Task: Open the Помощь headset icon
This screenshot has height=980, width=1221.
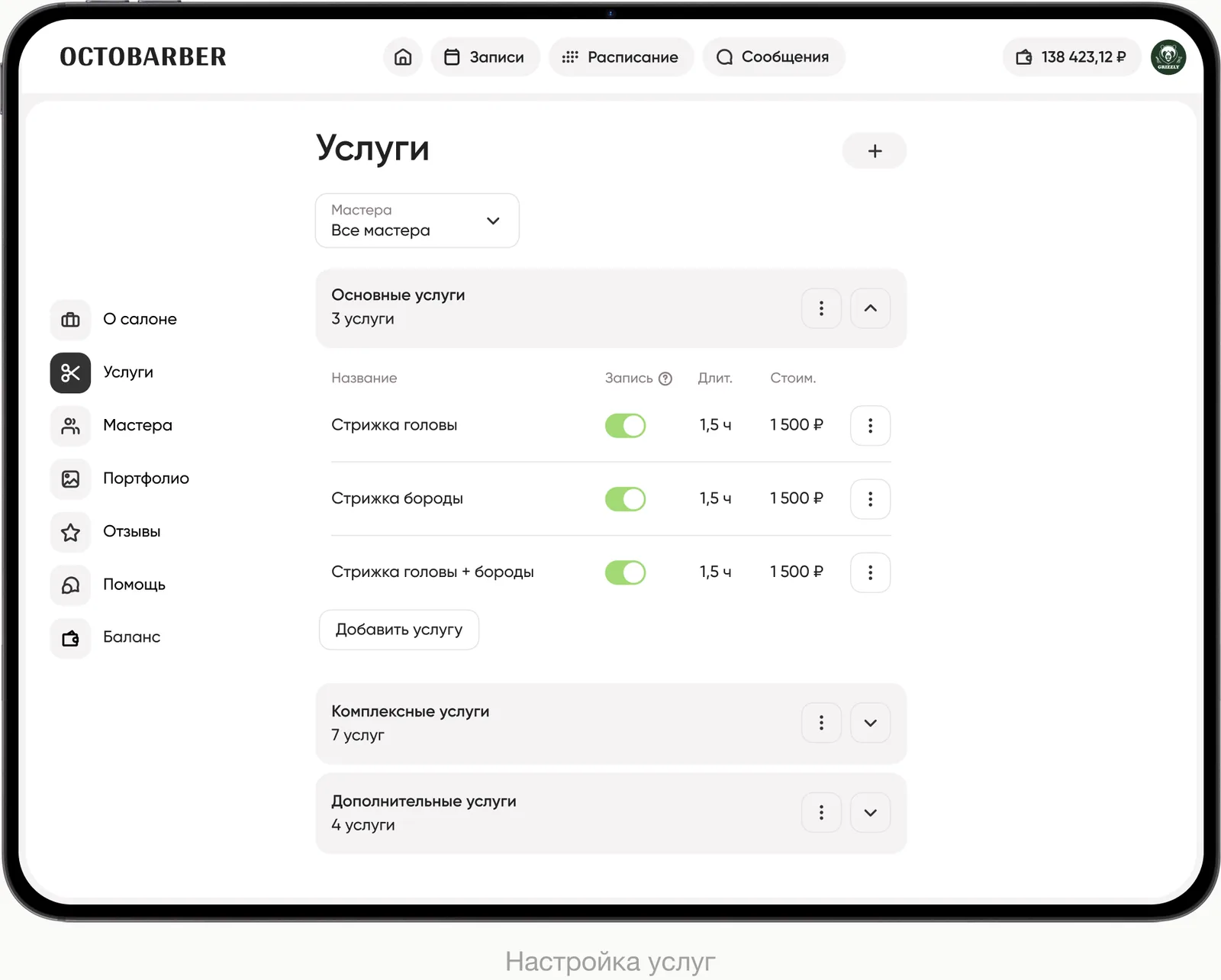Action: pos(70,585)
